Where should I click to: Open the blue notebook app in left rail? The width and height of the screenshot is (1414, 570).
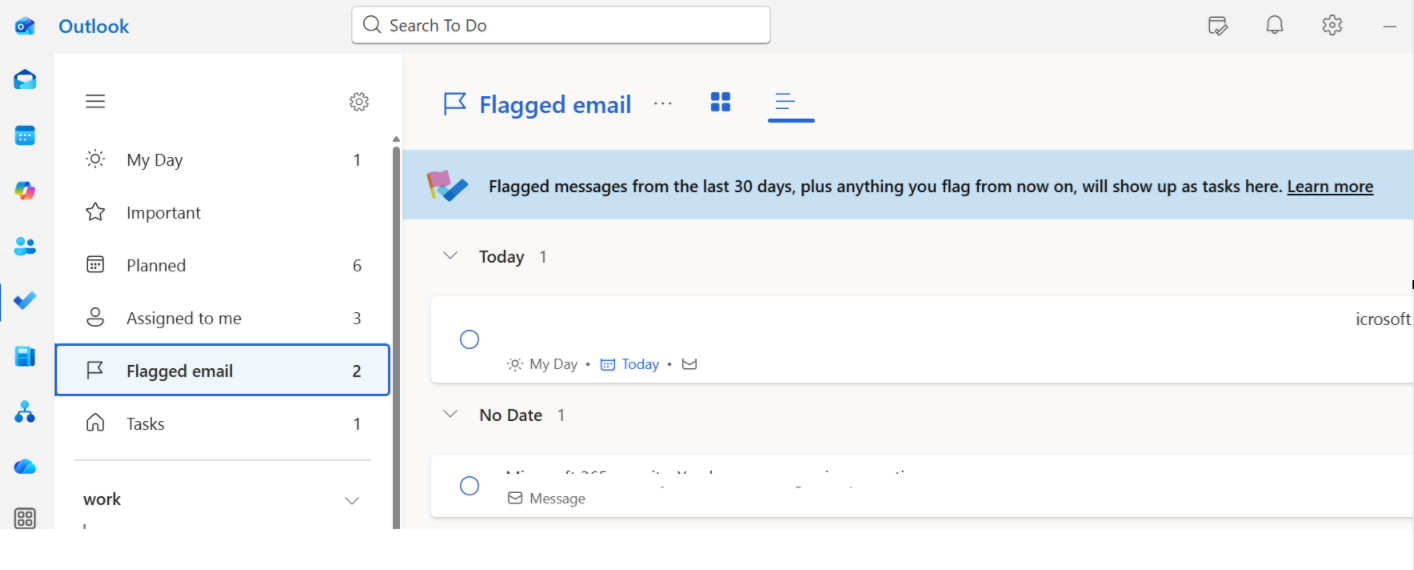pos(25,357)
